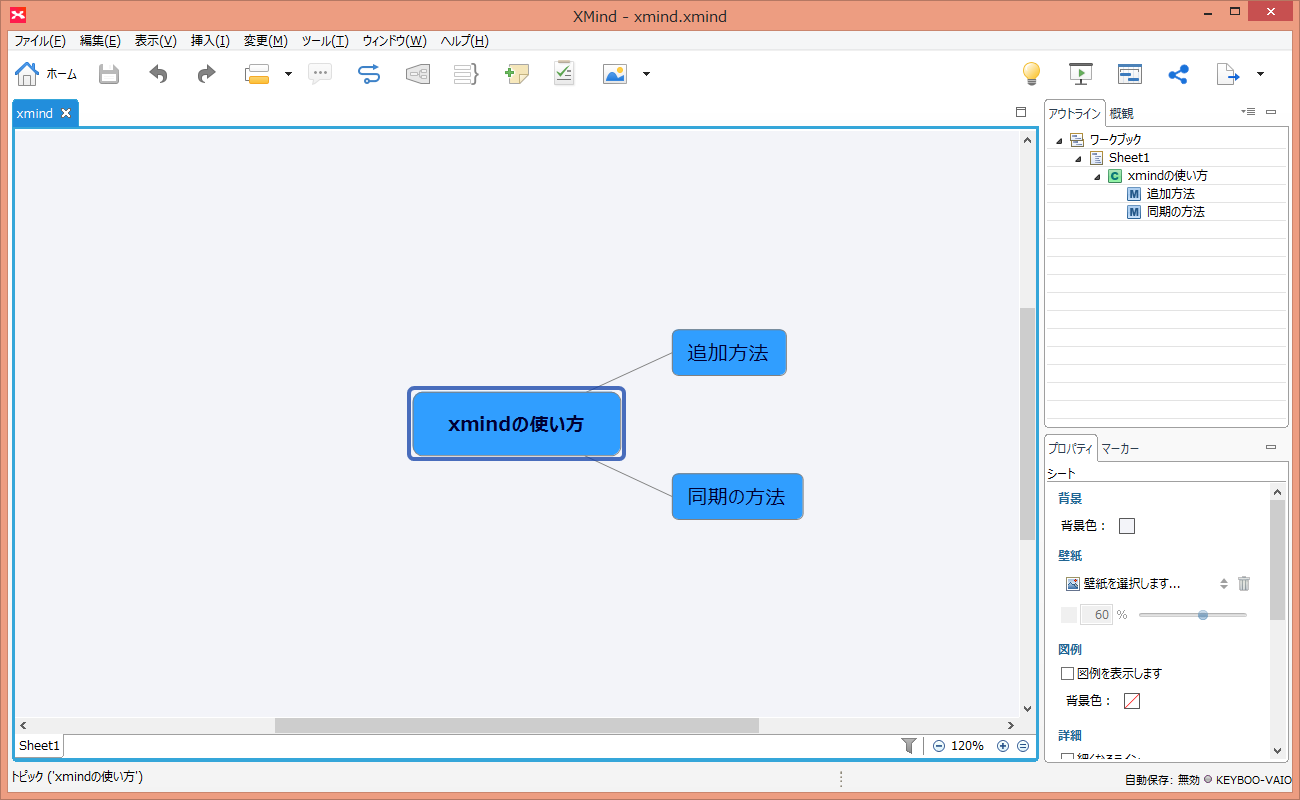The width and height of the screenshot is (1300, 800).
Task: Select the プロパティ tab
Action: (x=1071, y=448)
